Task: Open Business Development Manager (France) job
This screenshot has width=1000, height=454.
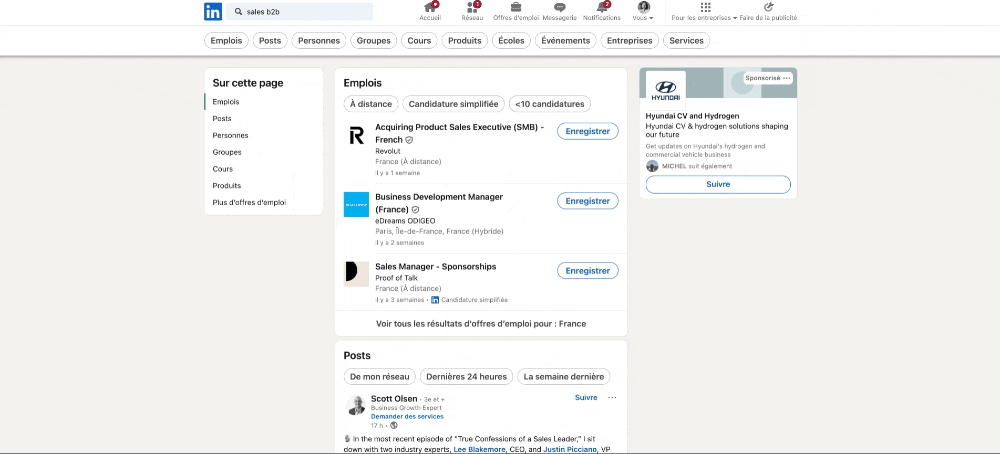Action: tap(439, 203)
